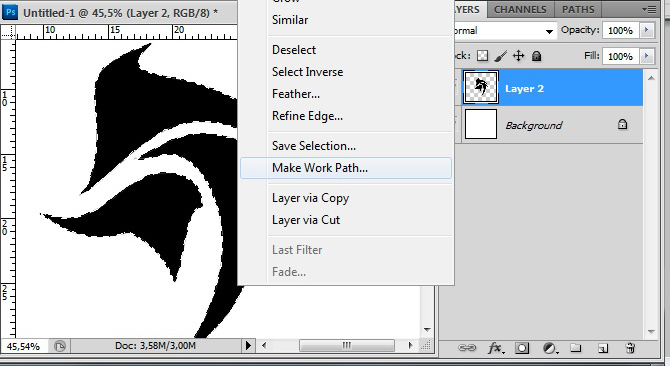
Task: Click the Layer 2 name
Action: point(524,88)
